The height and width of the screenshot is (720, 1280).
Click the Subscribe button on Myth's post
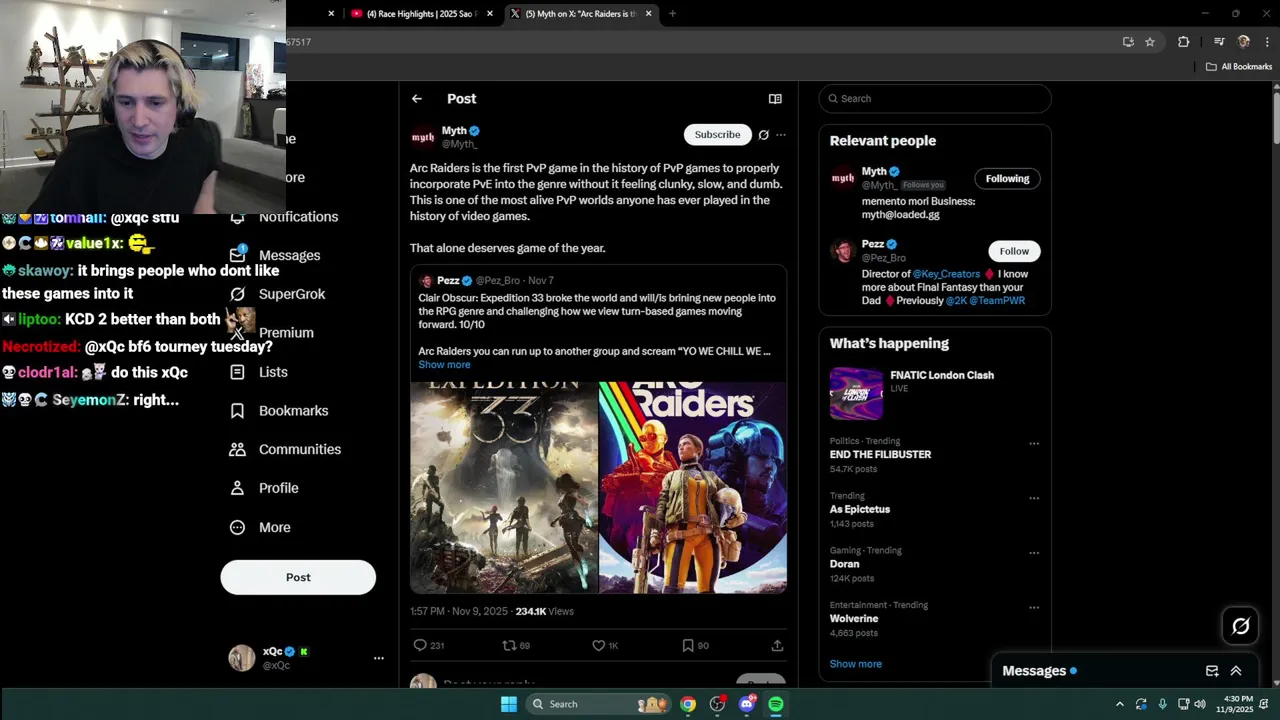[x=717, y=135]
